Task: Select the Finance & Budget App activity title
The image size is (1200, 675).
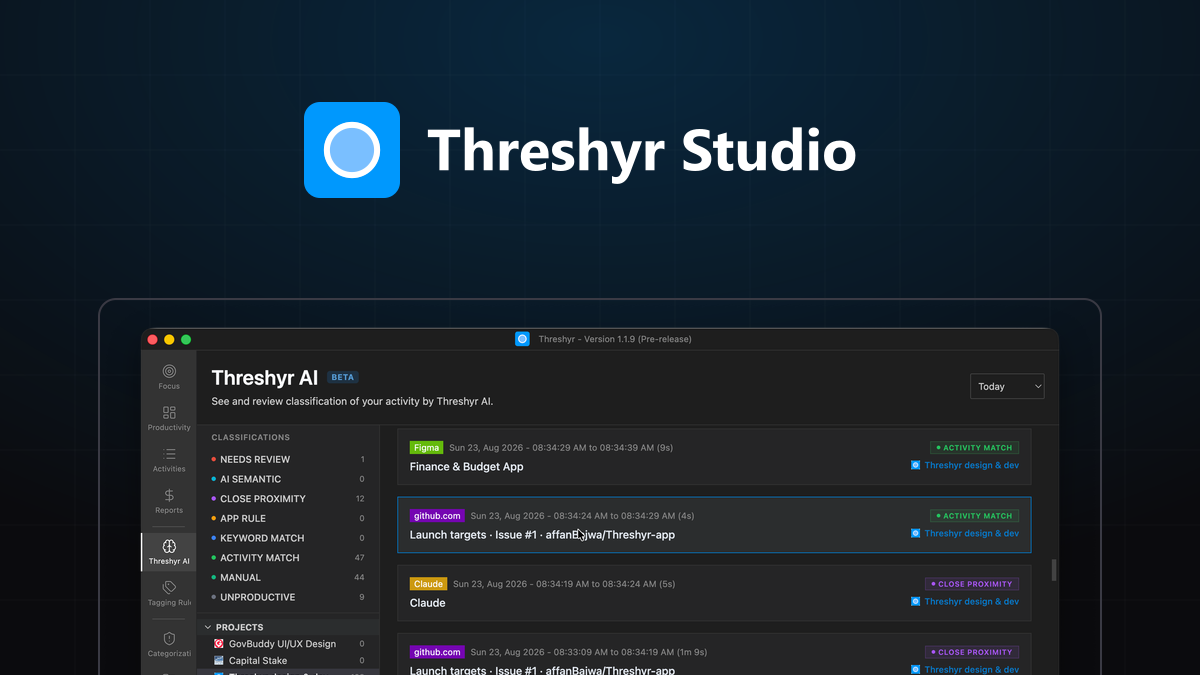Action: [x=466, y=467]
